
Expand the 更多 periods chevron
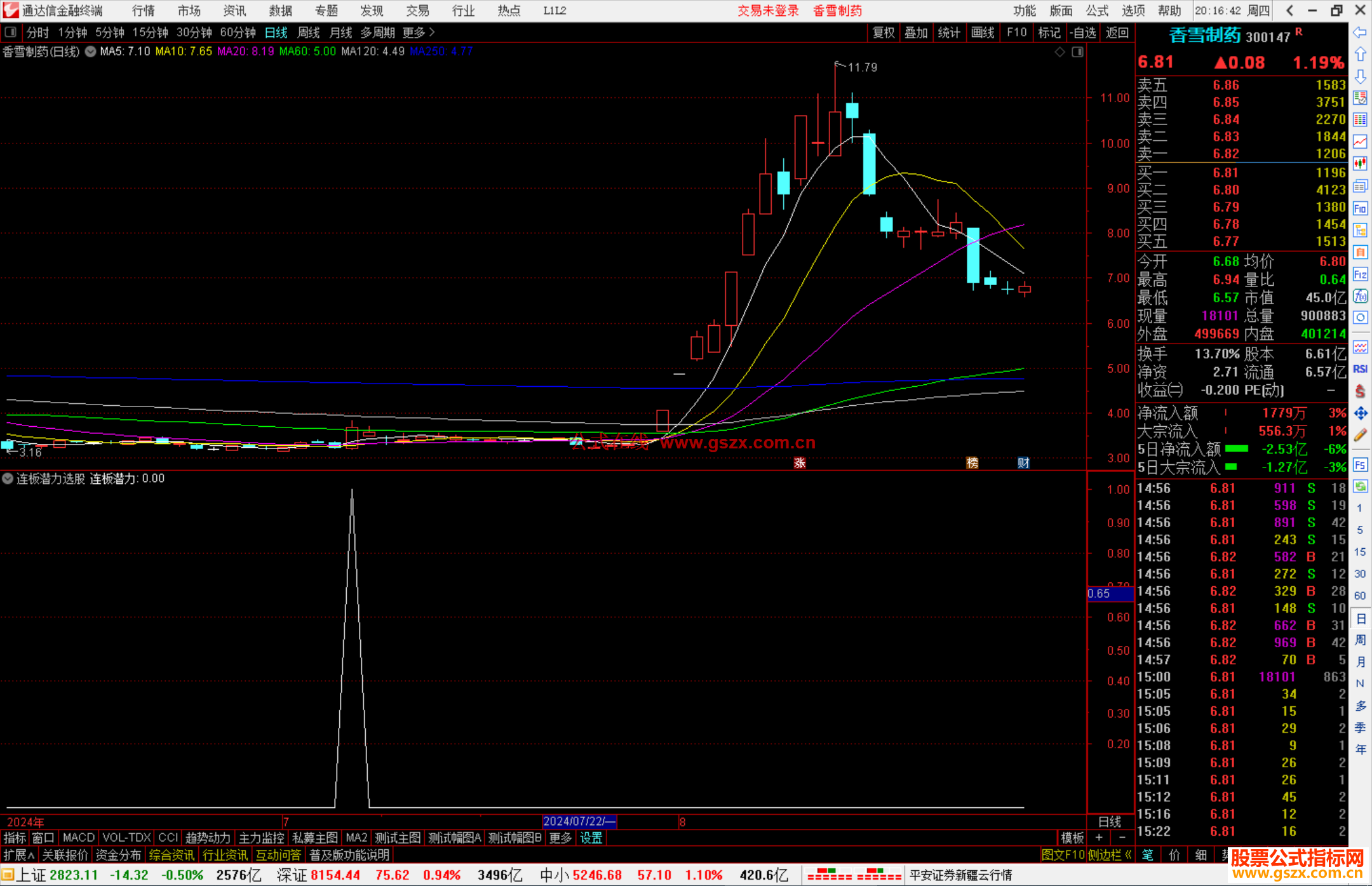(432, 32)
